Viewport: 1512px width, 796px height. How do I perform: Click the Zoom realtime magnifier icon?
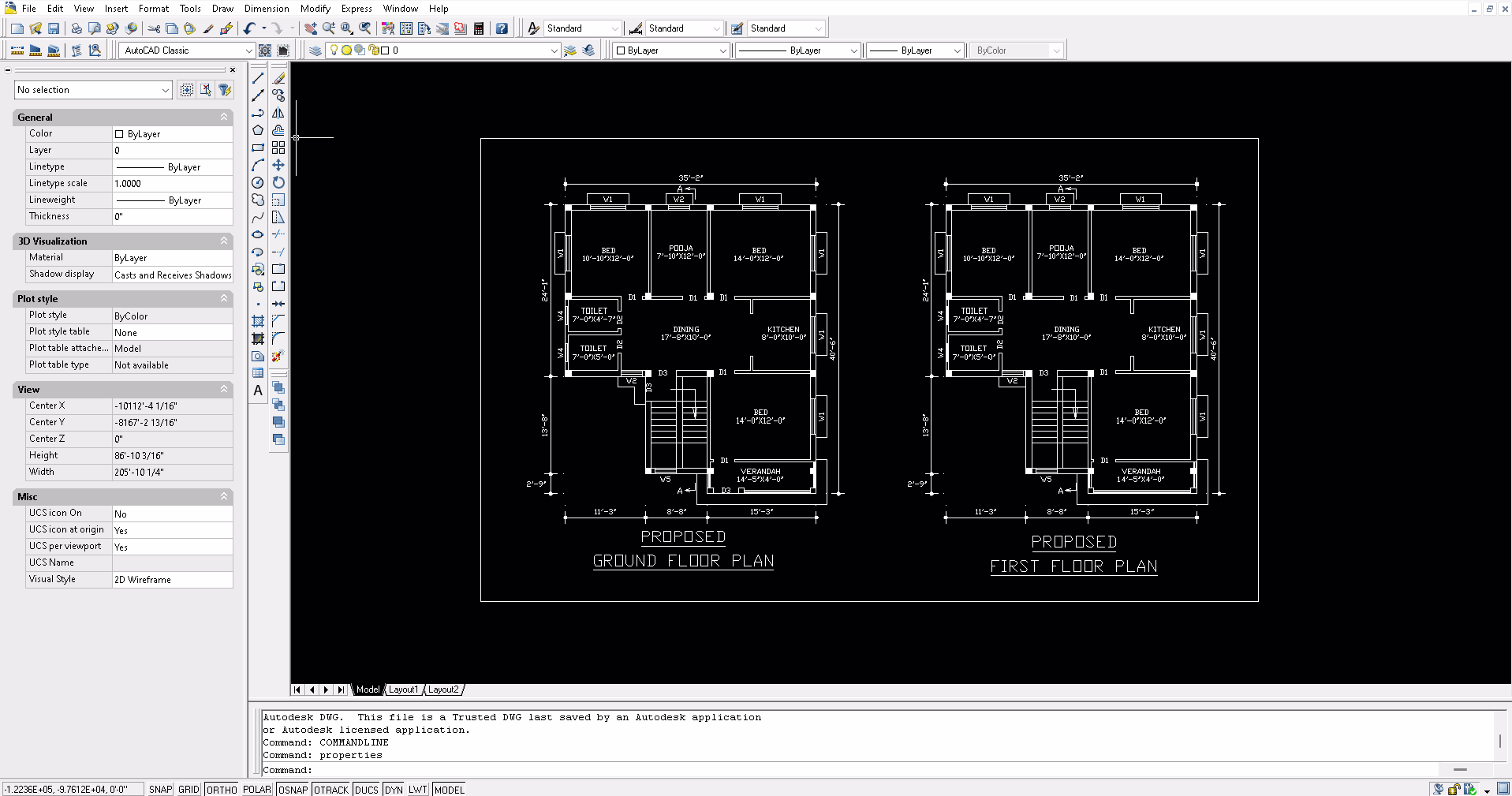click(x=329, y=28)
